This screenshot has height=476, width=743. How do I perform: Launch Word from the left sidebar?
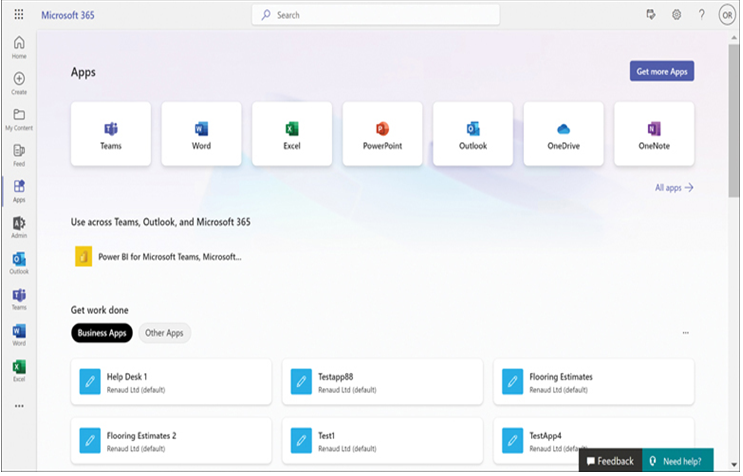pyautogui.click(x=19, y=335)
